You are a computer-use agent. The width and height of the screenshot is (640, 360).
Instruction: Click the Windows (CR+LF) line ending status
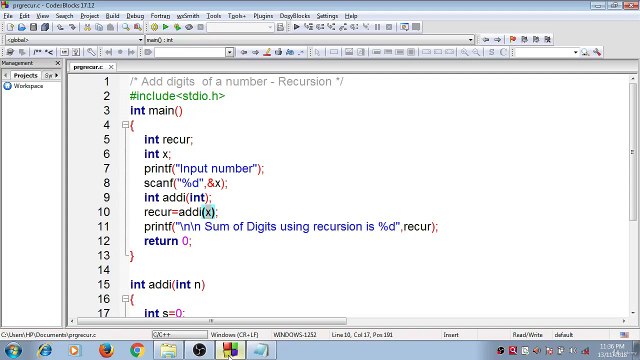coord(234,335)
